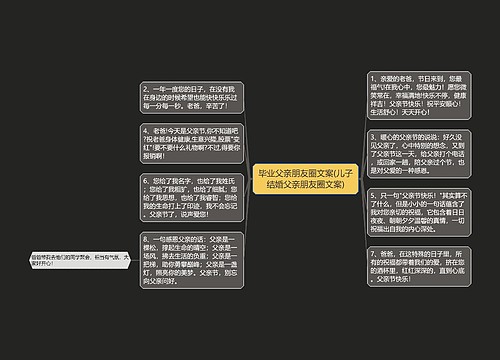Select the central yellow topic node 毕业父亲朋友圈文案
The height and width of the screenshot is (360, 500).
coord(305,179)
